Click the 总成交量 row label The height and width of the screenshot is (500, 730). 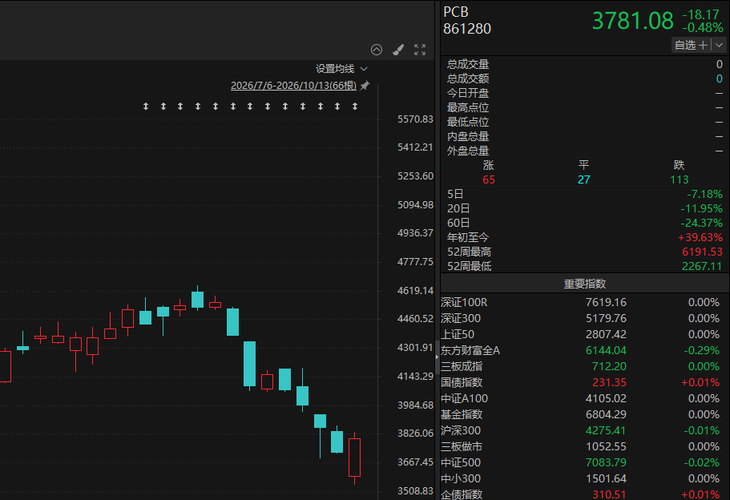[x=468, y=64]
